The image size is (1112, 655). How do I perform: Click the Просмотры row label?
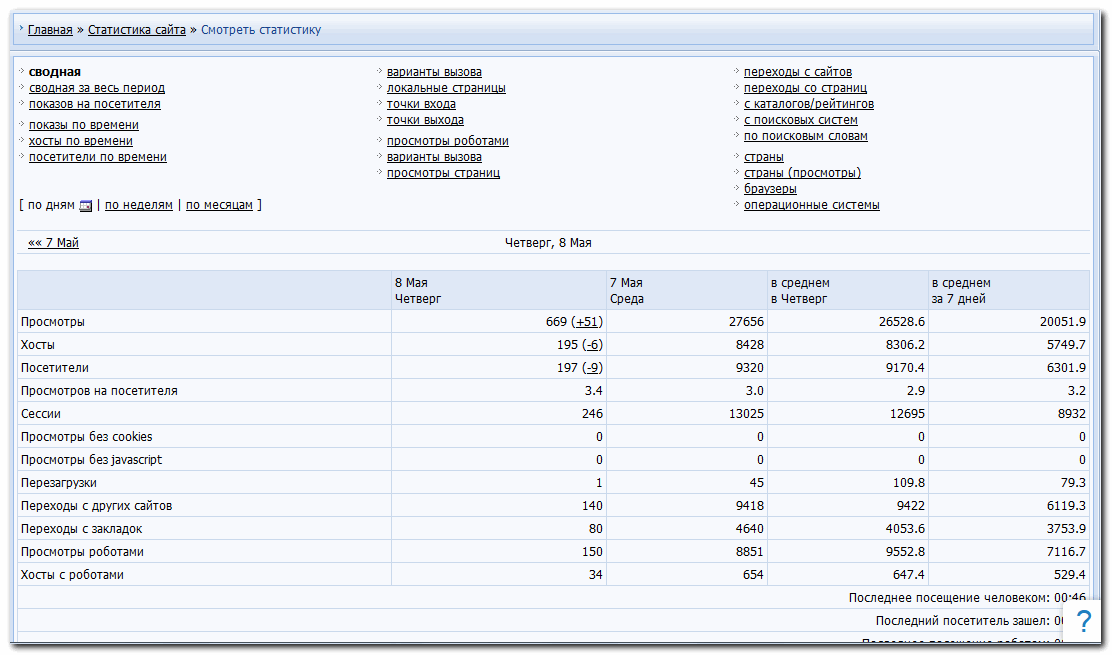[x=52, y=322]
